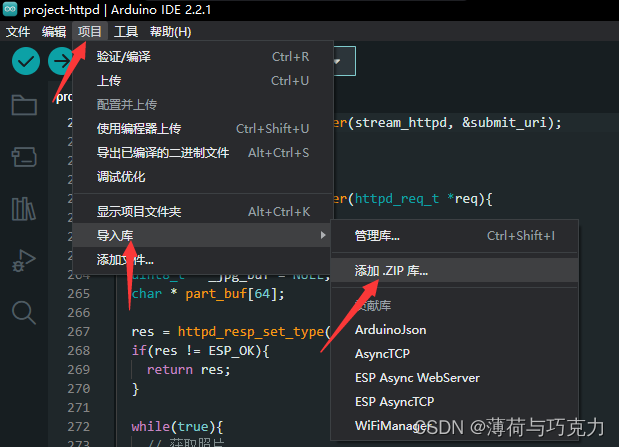Screen dimensions: 619x447
Task: Include the ESP Async WebServer library
Action: point(454,378)
